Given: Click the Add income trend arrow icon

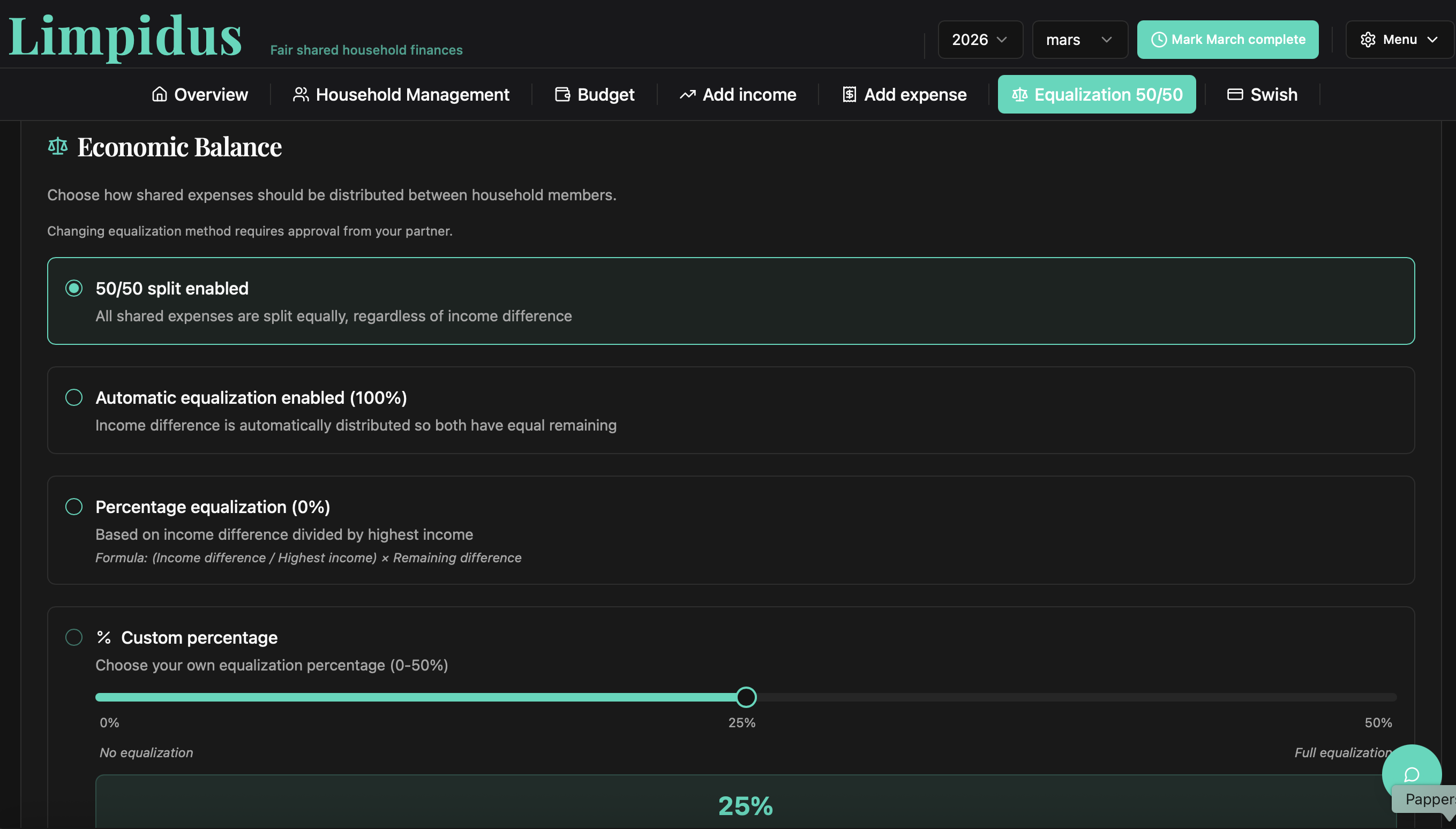Looking at the screenshot, I should (687, 94).
